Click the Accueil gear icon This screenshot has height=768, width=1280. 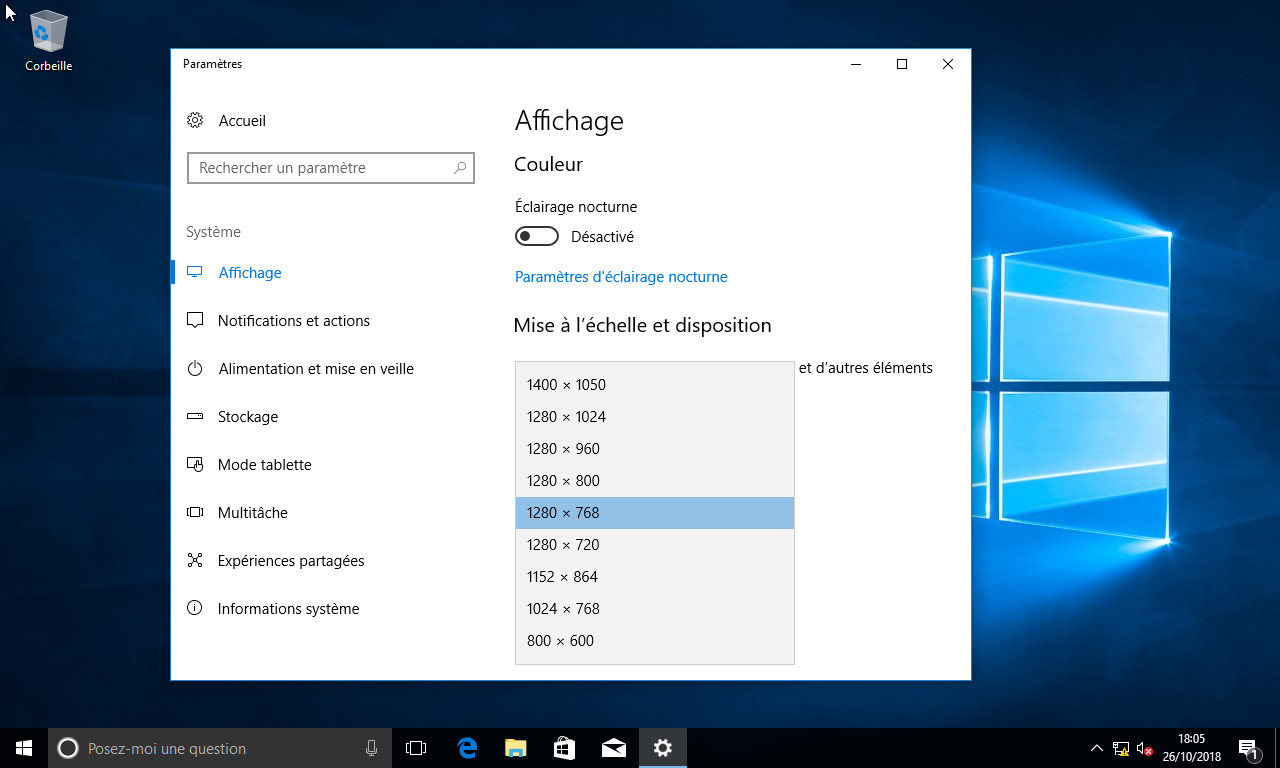point(195,121)
